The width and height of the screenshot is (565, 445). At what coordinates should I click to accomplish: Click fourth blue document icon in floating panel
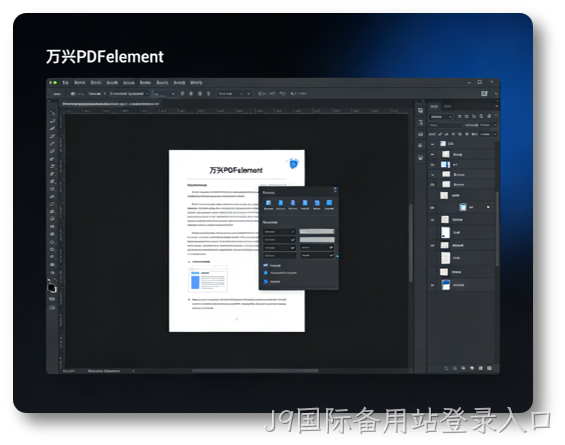pyautogui.click(x=305, y=203)
